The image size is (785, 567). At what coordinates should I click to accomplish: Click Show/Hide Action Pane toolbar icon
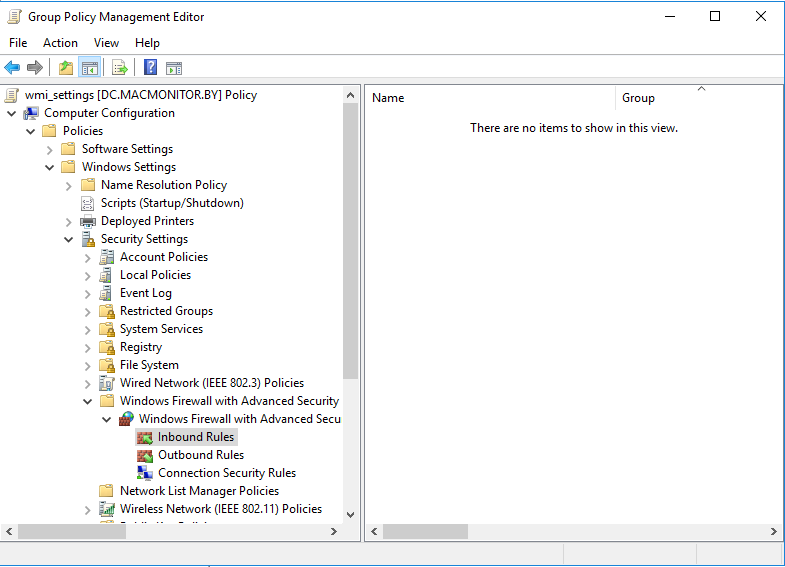pos(174,68)
